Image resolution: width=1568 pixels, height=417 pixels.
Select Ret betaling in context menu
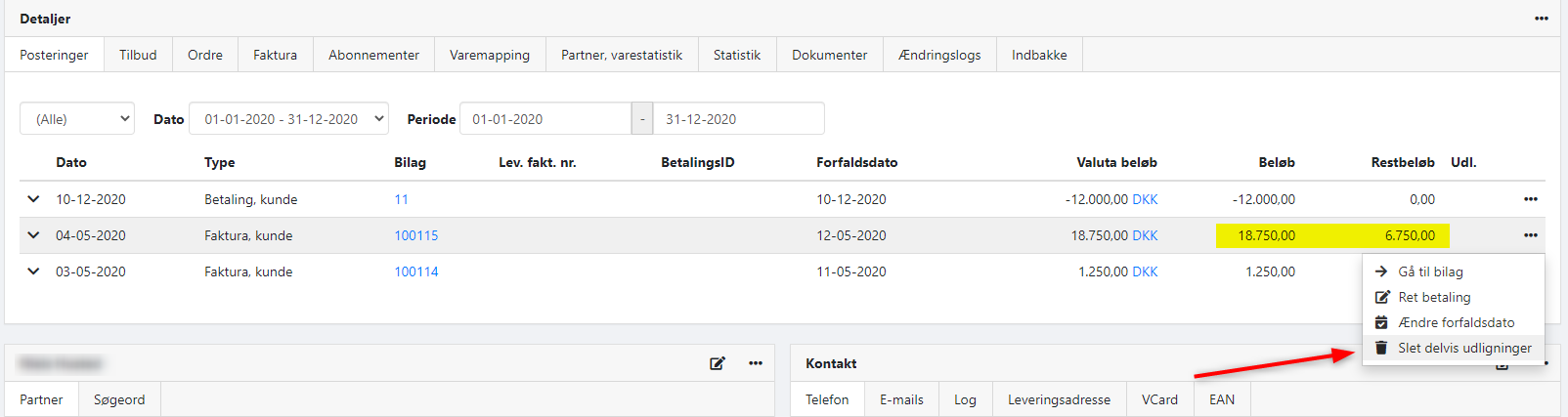coord(1434,297)
